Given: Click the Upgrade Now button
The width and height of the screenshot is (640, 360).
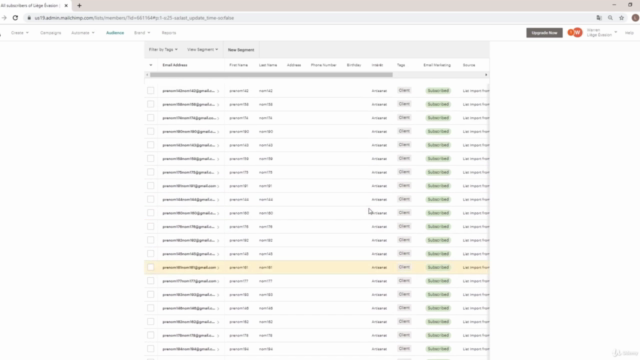Looking at the screenshot, I should 544,33.
